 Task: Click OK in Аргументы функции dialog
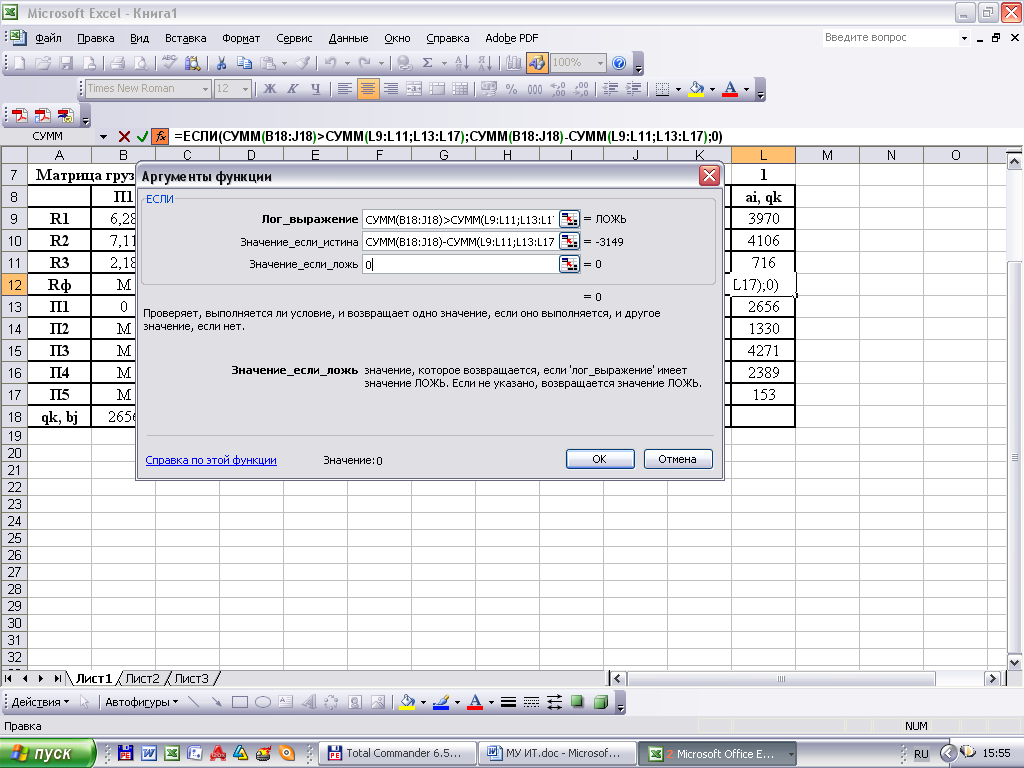(600, 459)
